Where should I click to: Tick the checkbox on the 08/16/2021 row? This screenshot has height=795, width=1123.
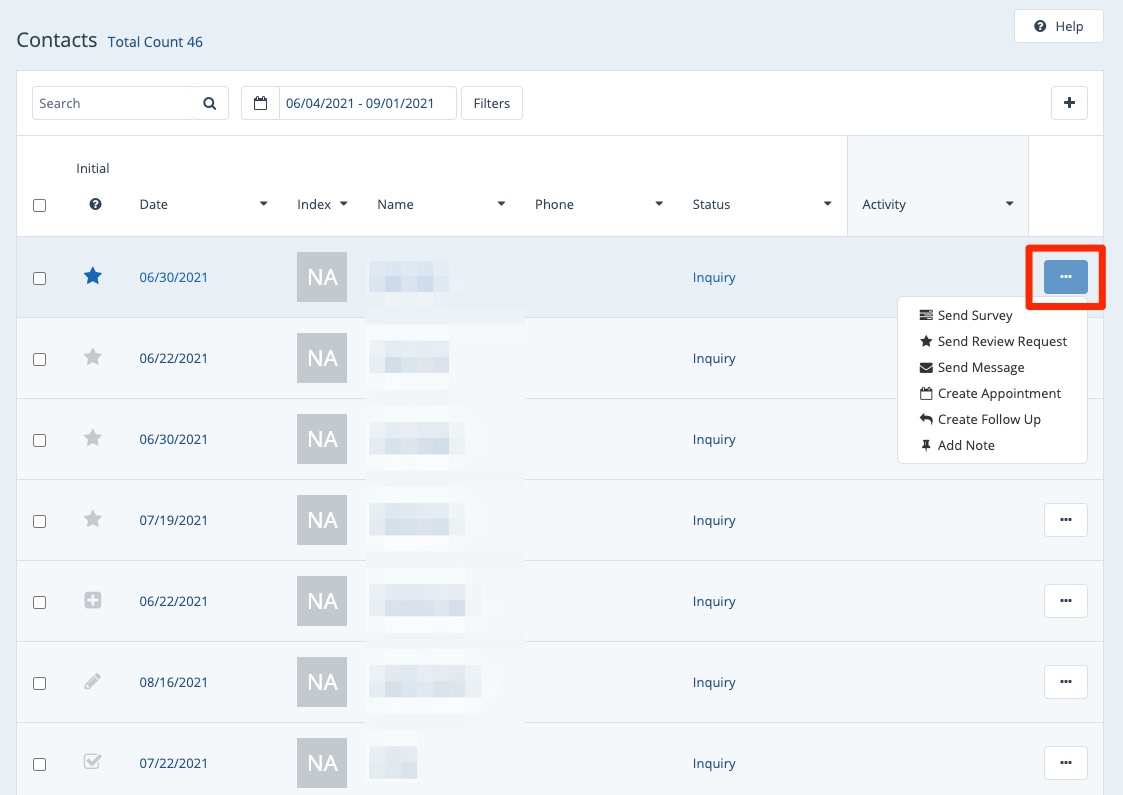point(40,683)
